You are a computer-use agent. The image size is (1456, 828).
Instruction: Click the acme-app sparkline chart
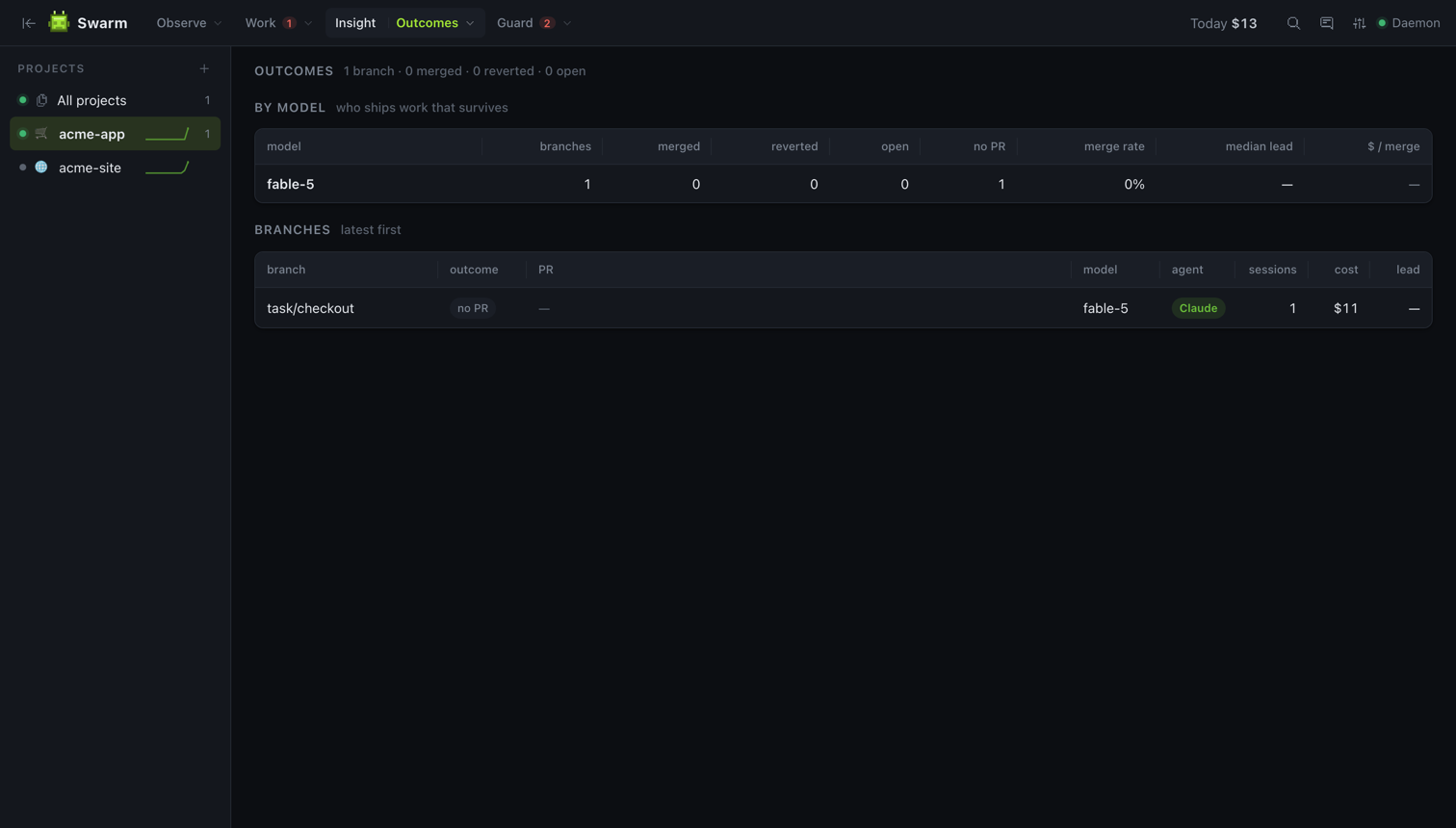click(168, 134)
